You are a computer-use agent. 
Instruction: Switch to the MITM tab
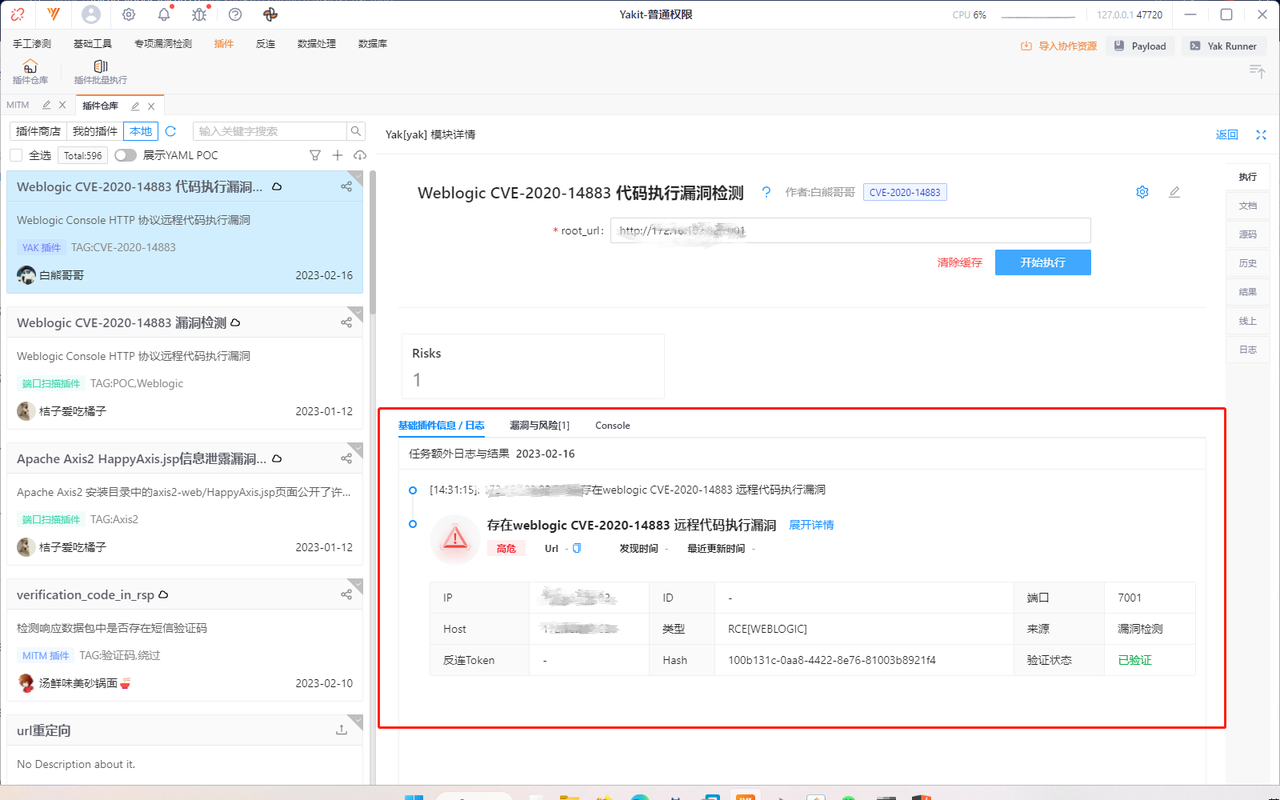tap(18, 105)
